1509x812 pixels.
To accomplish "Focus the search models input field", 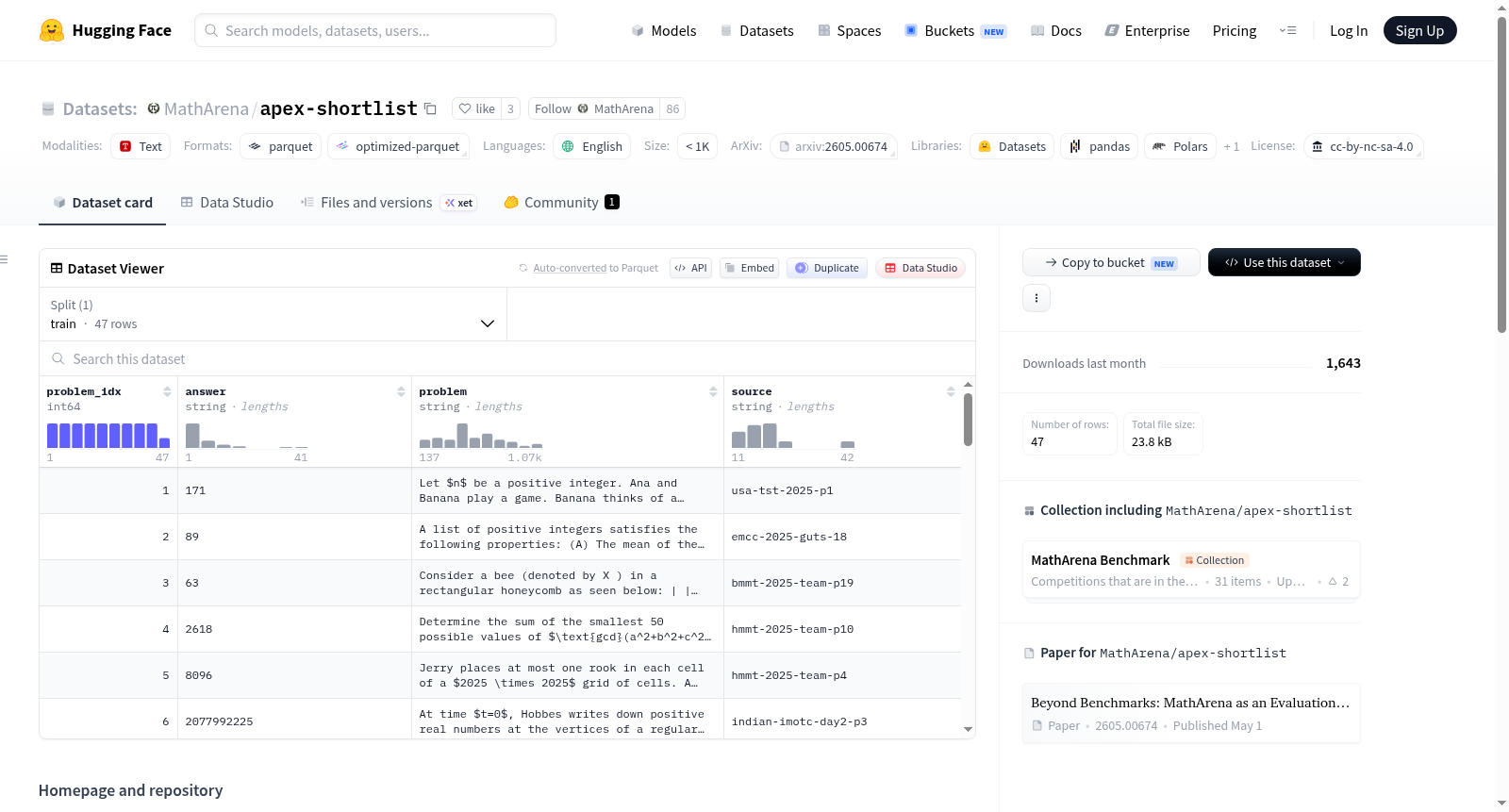I will [375, 30].
